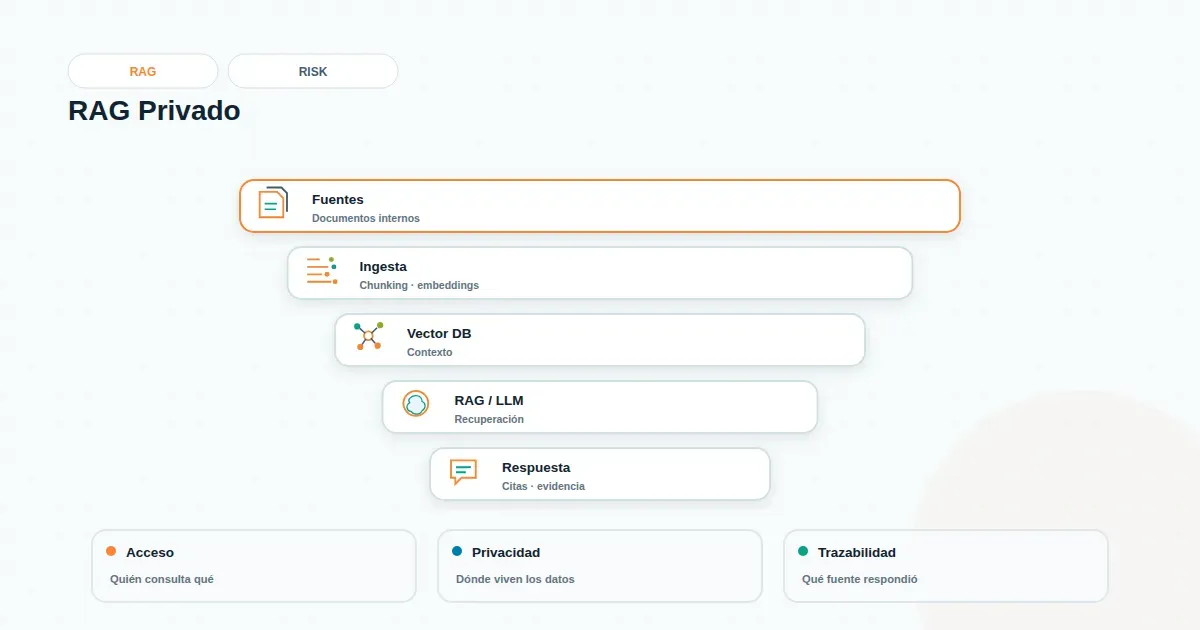The height and width of the screenshot is (630, 1200).
Task: Select the Vector DB funnel card
Action: pyautogui.click(x=600, y=340)
